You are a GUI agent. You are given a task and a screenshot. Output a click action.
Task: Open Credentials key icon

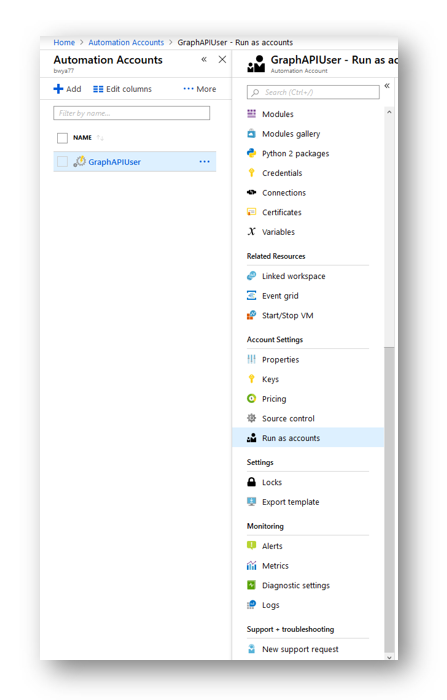click(251, 173)
